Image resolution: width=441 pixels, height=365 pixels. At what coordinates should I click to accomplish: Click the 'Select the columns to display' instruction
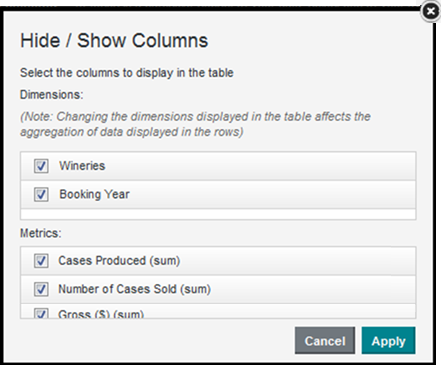tap(127, 73)
